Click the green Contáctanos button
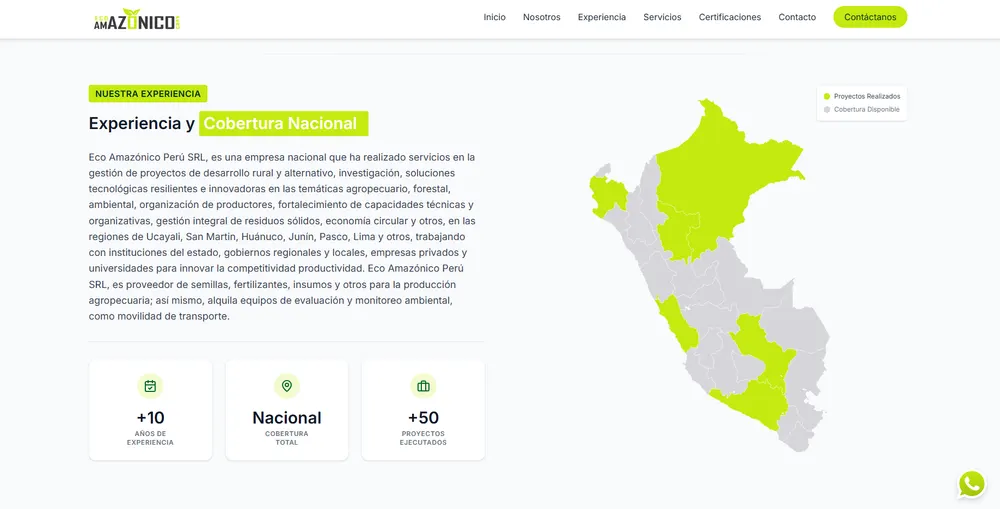The image size is (1000, 509). point(870,17)
